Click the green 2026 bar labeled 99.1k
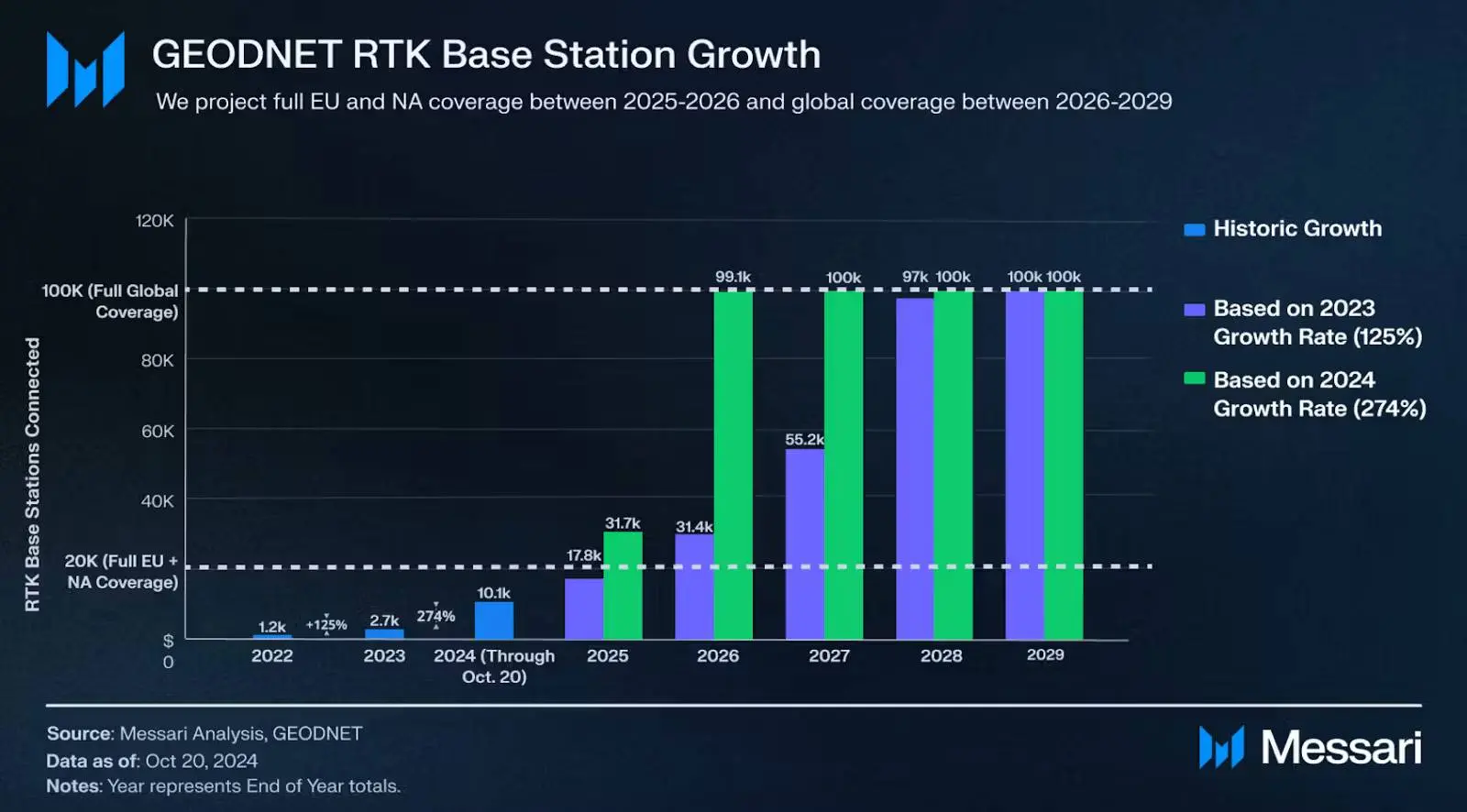Image resolution: width=1467 pixels, height=812 pixels. pyautogui.click(x=733, y=465)
